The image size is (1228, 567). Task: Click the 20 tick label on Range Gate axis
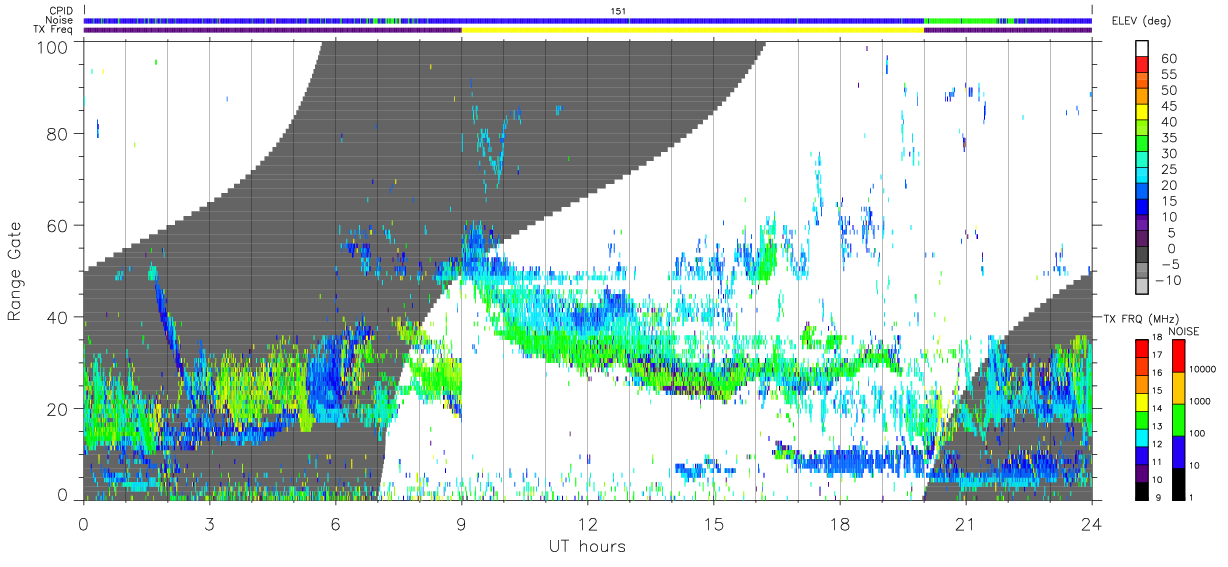click(x=59, y=409)
